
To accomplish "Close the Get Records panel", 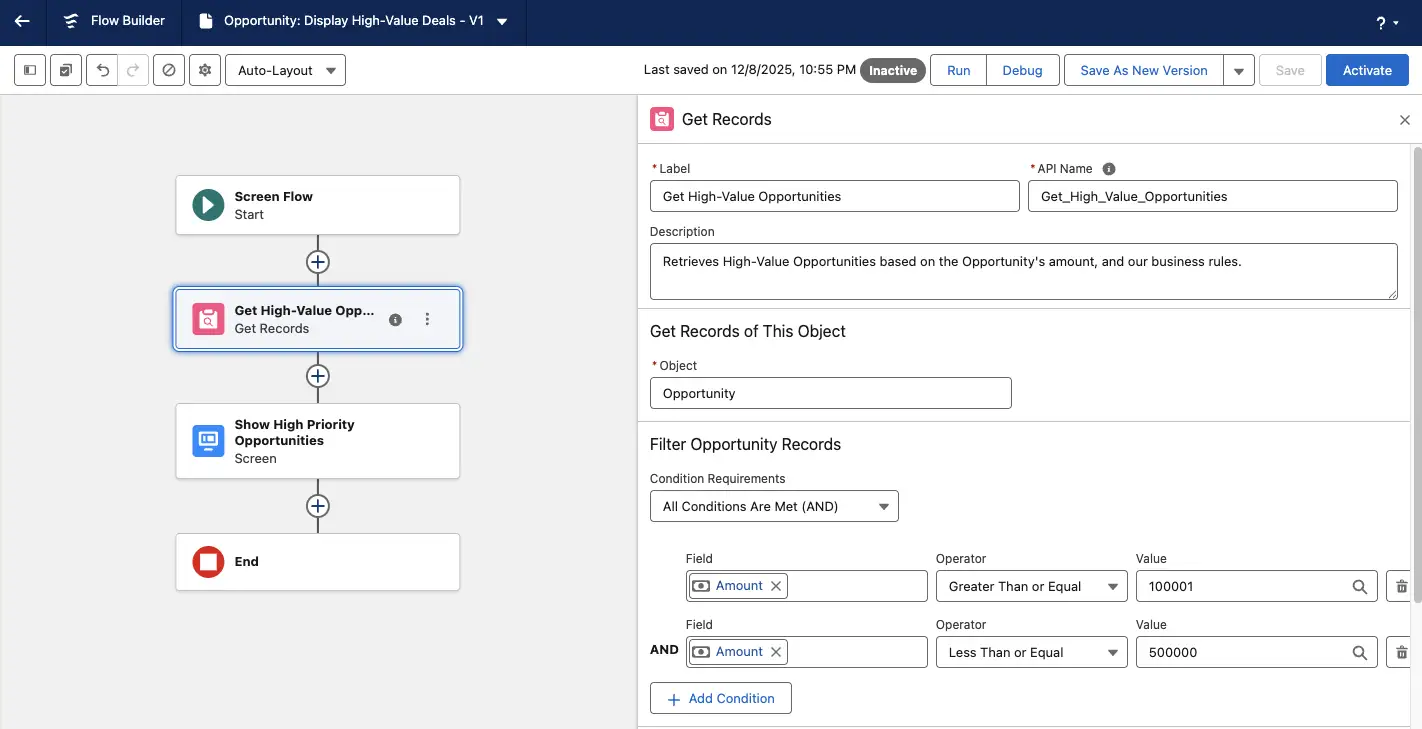I will click(x=1404, y=120).
